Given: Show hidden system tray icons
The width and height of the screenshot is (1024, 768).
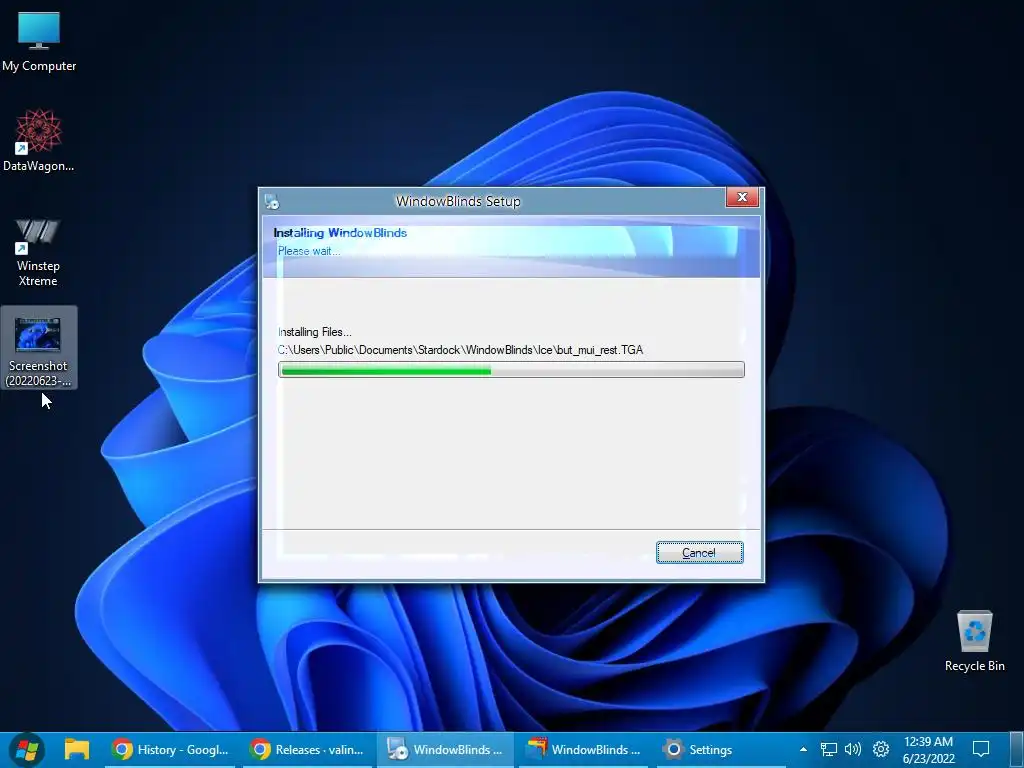Looking at the screenshot, I should pyautogui.click(x=803, y=749).
